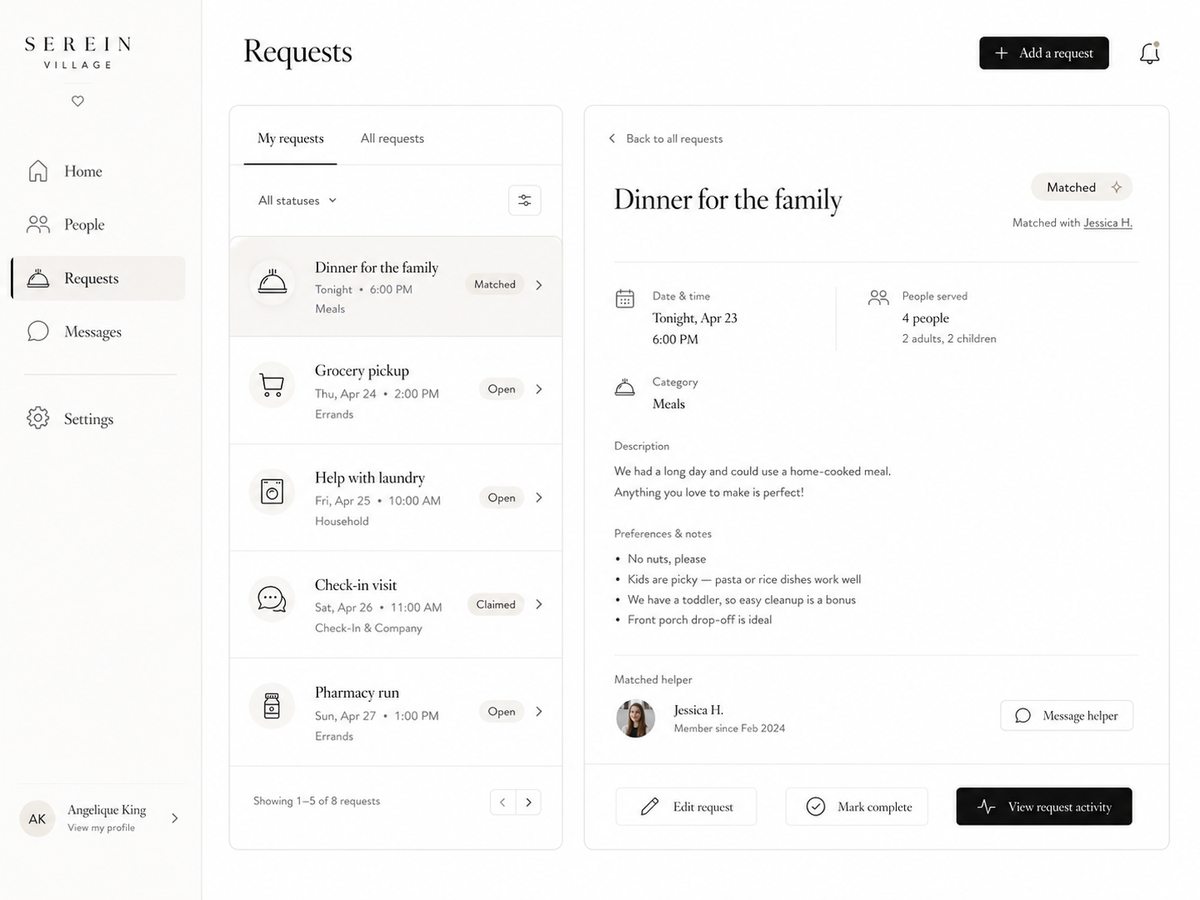Open the notifications bell

pyautogui.click(x=1150, y=54)
